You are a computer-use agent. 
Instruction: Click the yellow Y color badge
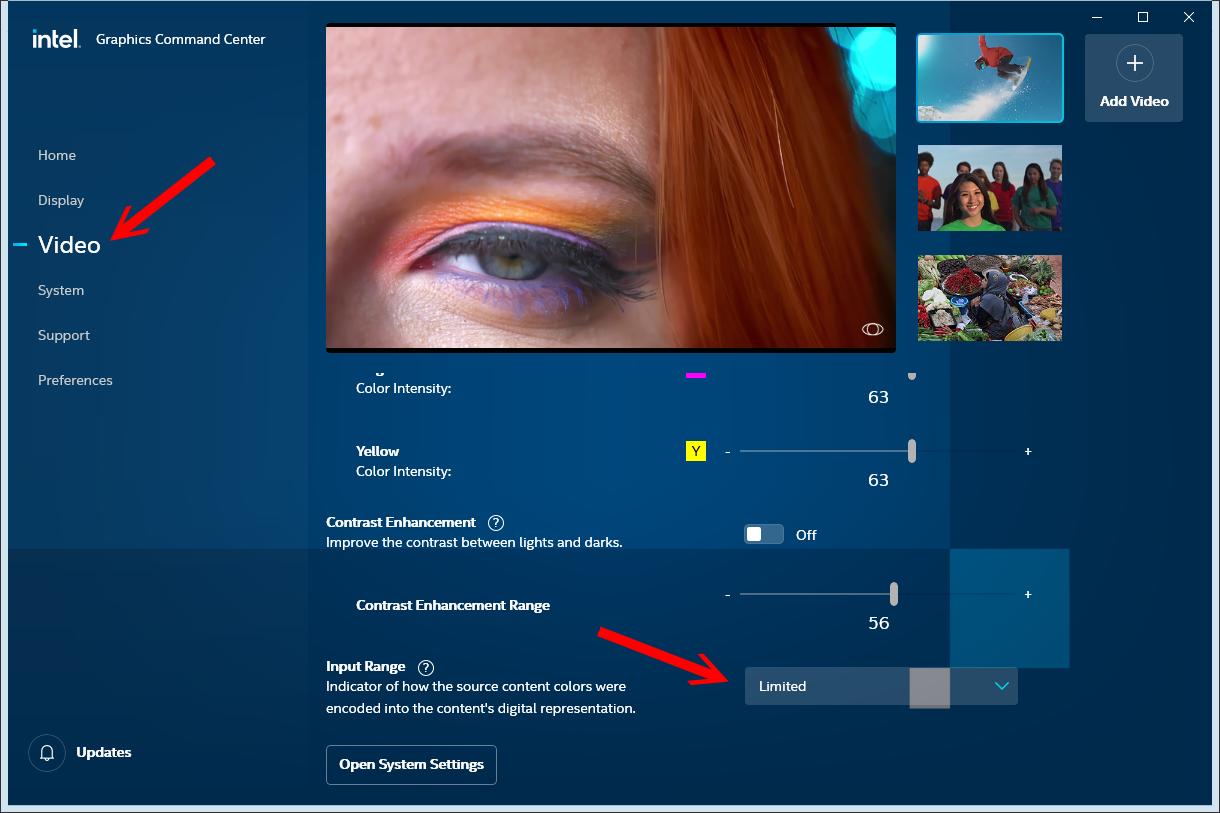coord(696,451)
